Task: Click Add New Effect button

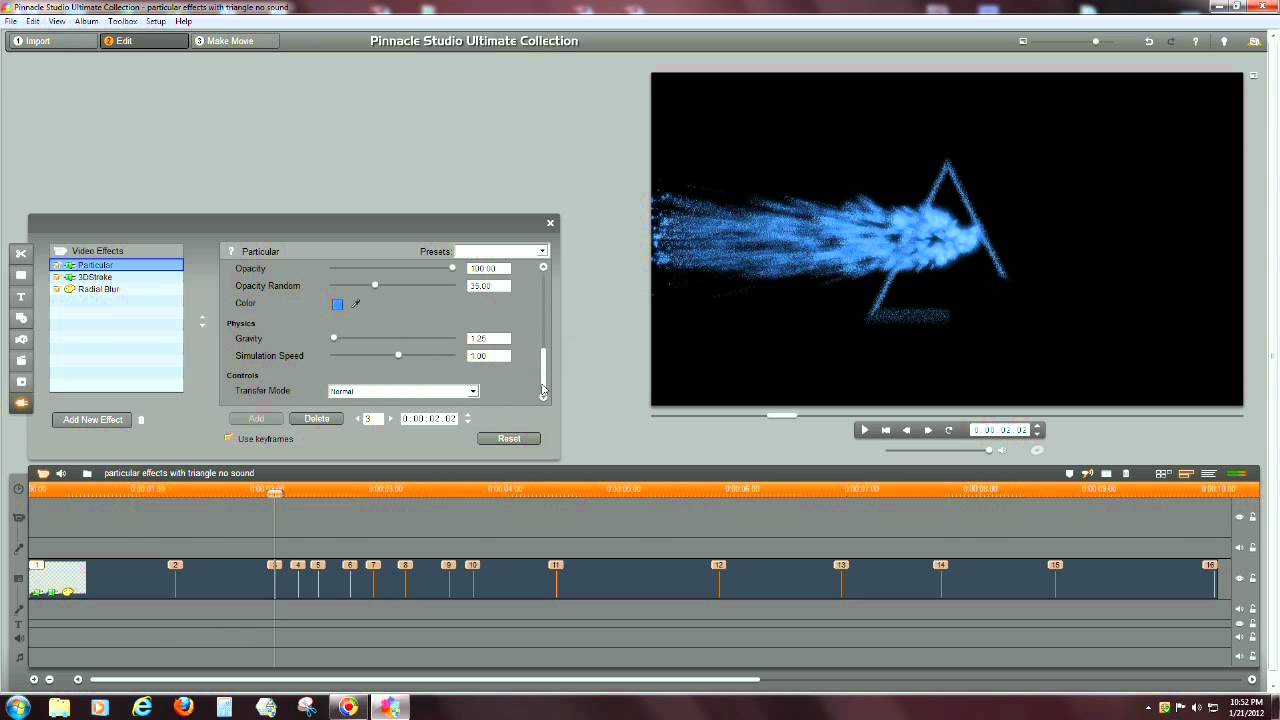Action: [93, 420]
